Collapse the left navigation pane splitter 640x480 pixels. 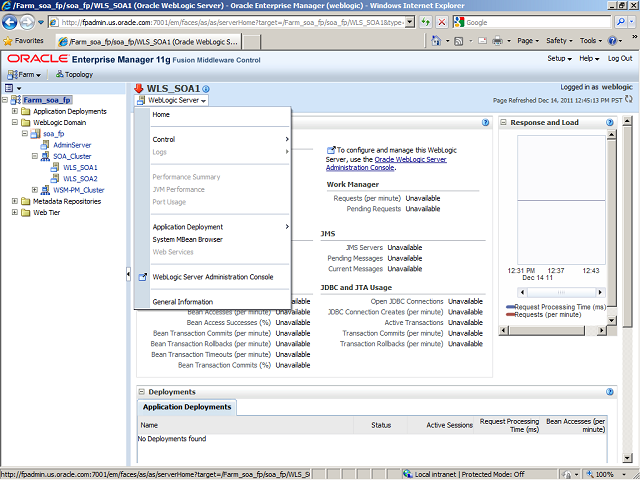pos(128,274)
